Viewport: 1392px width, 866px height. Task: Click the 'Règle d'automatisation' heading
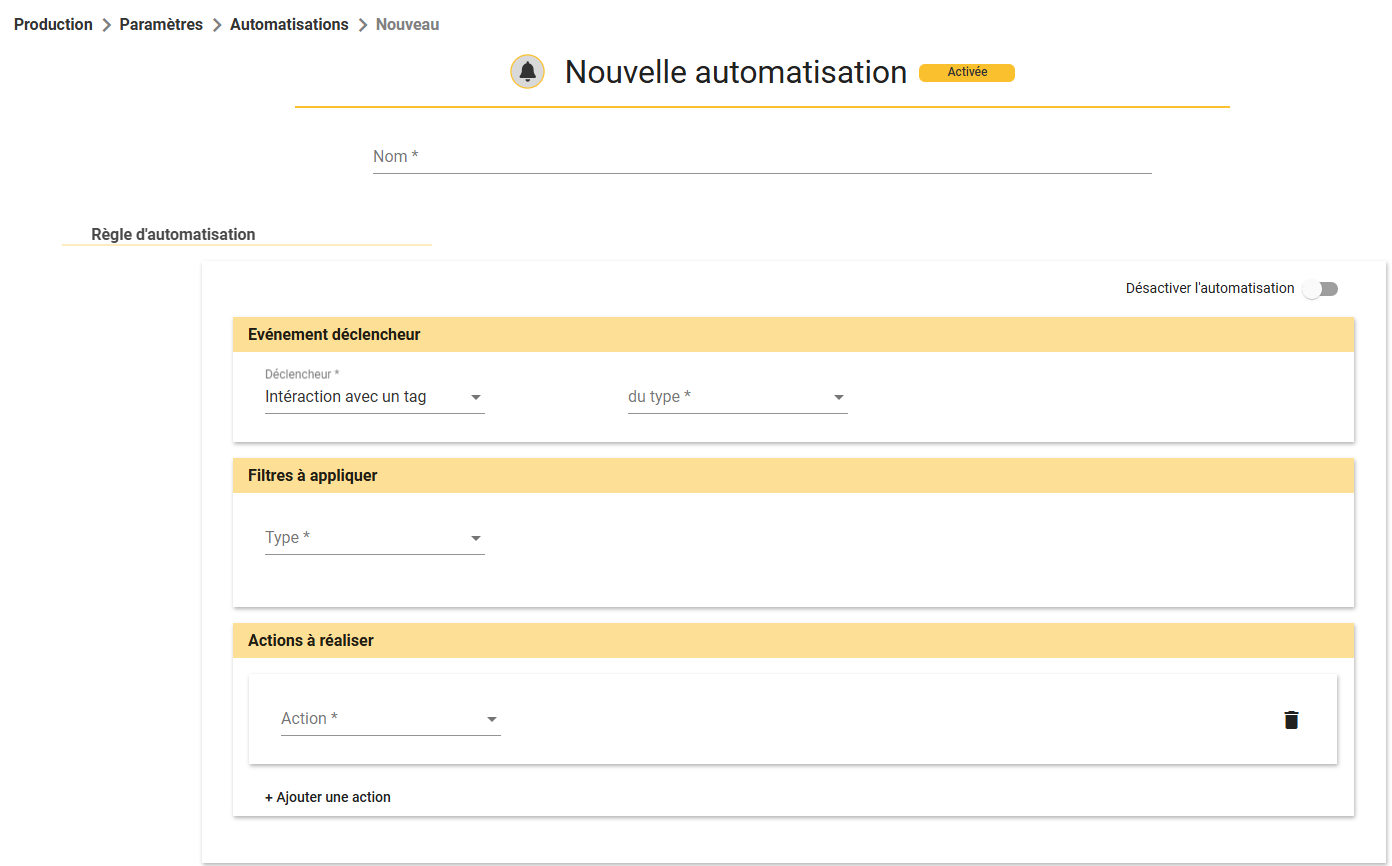tap(173, 234)
